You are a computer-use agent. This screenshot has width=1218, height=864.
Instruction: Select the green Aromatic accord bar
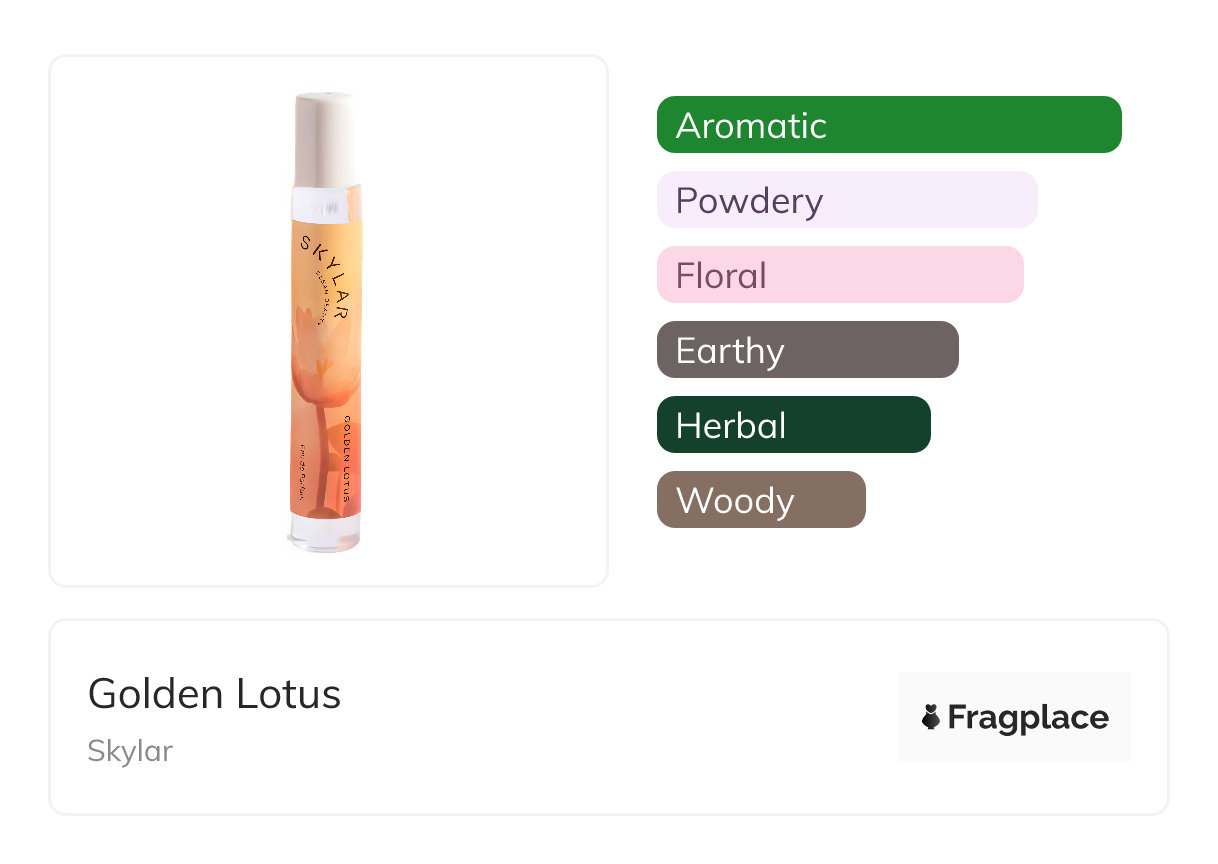click(x=889, y=125)
